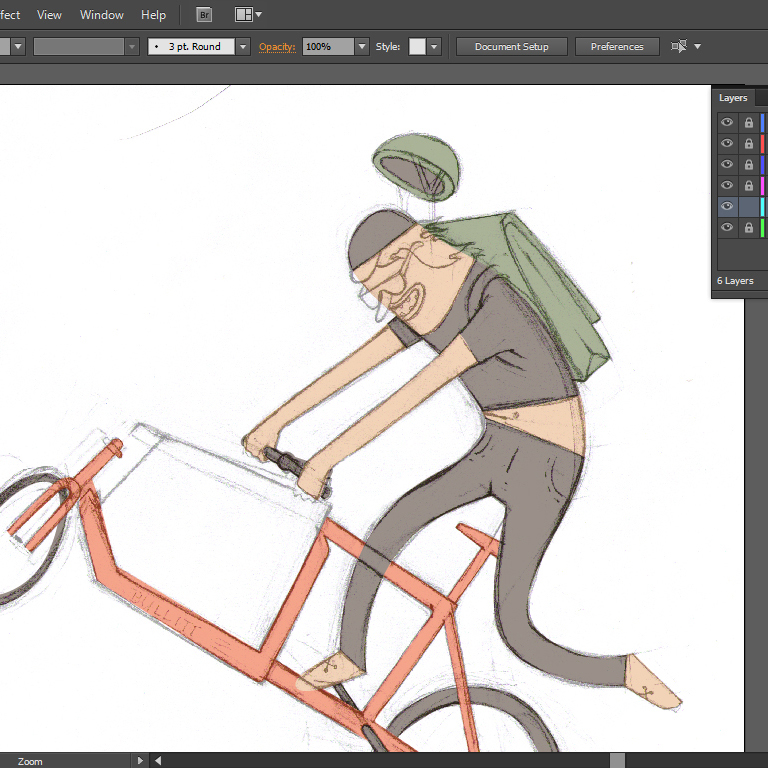
Task: Open the Help menu
Action: [x=153, y=15]
